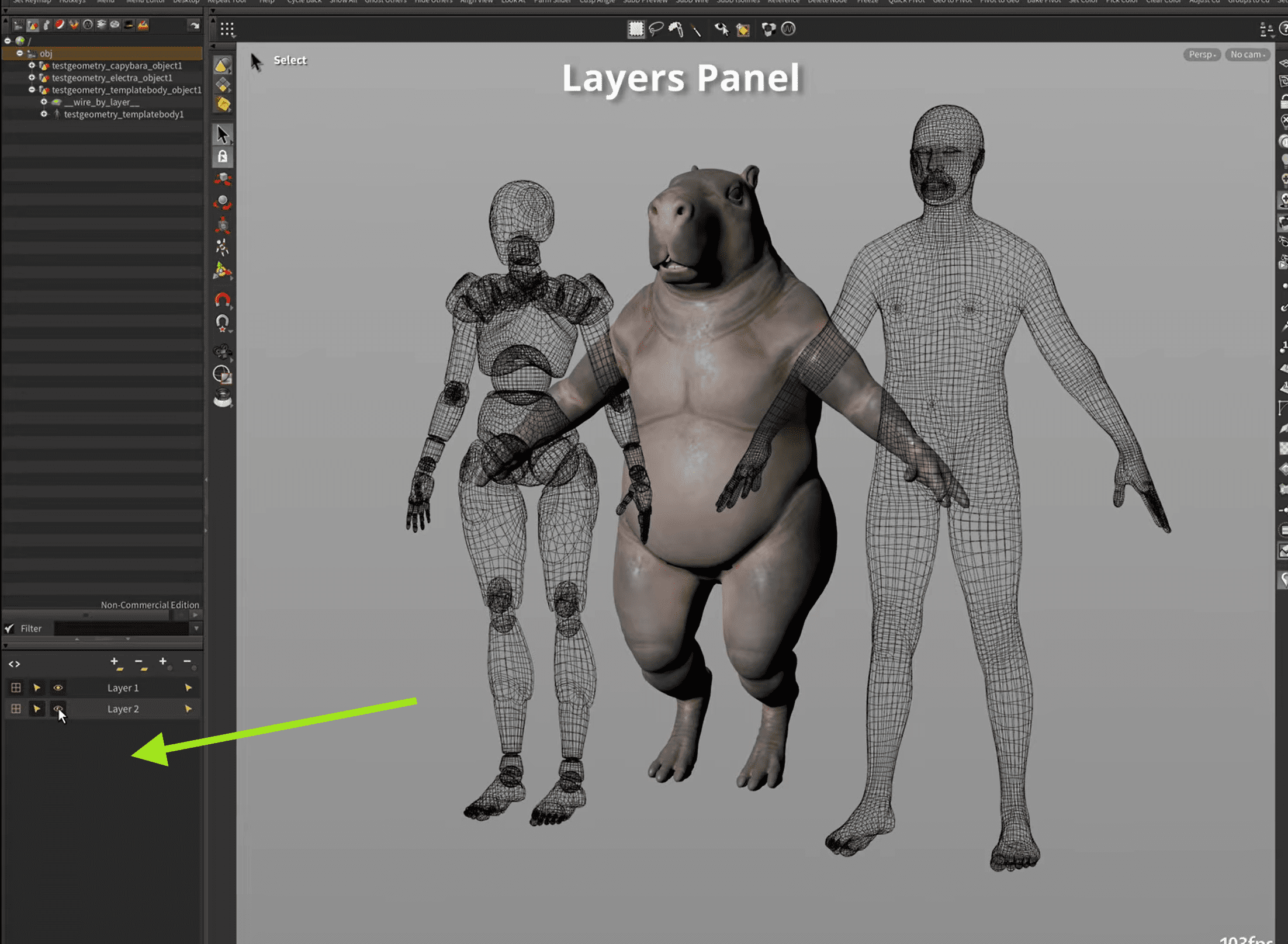Image resolution: width=1288 pixels, height=944 pixels.
Task: Open the Filter dropdown arrow
Action: click(x=197, y=628)
